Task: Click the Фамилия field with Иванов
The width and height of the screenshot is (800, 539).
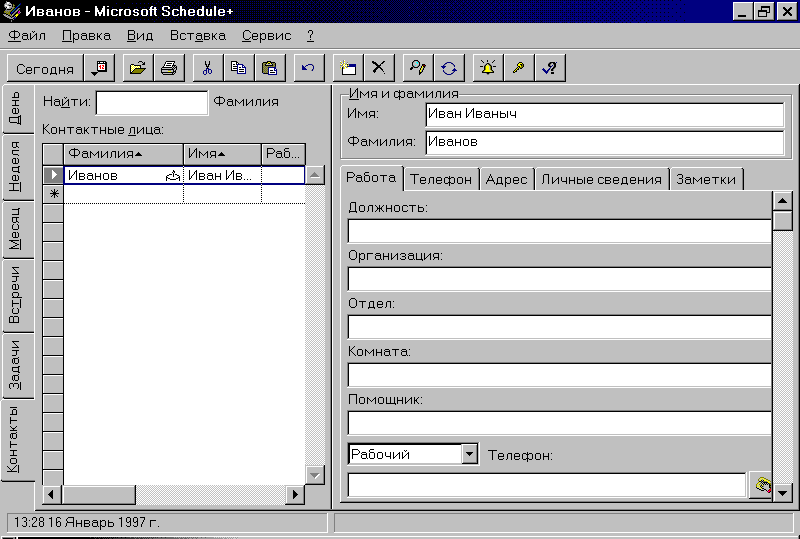Action: click(605, 142)
